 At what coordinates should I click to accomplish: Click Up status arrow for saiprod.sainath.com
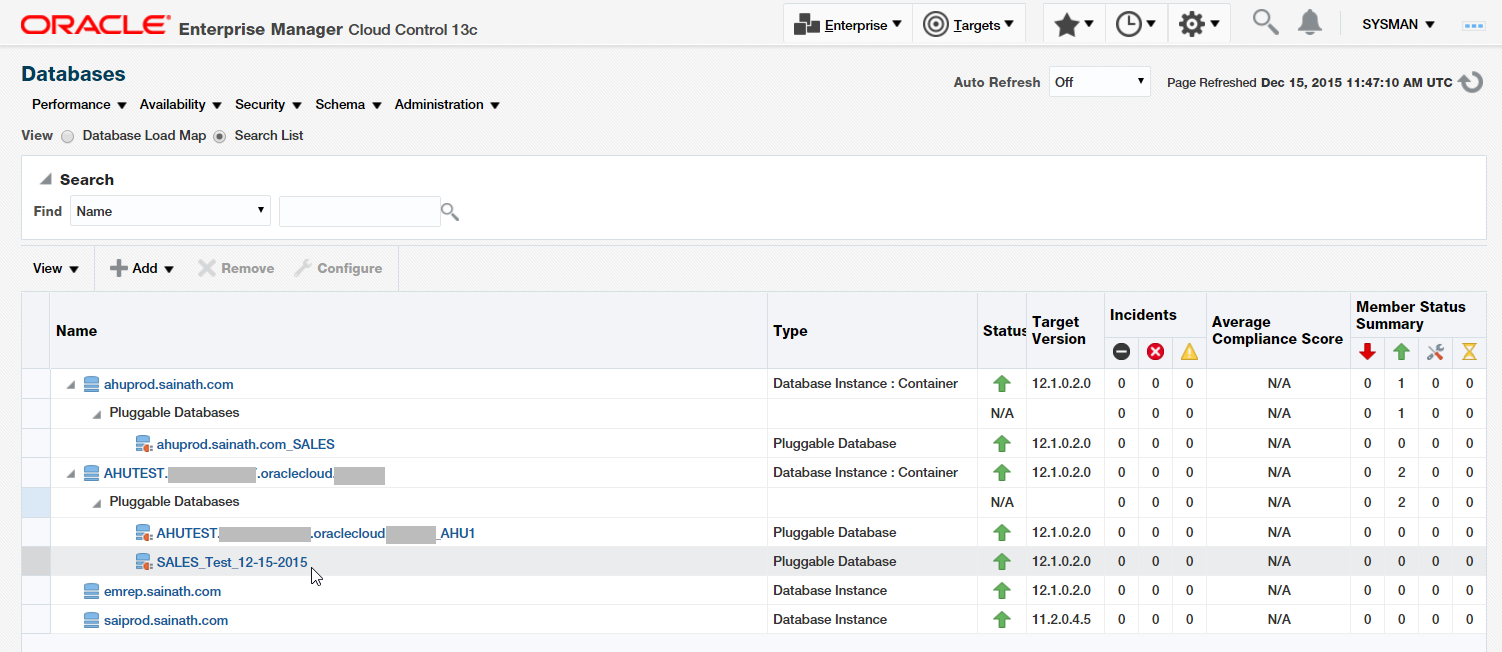coord(1002,620)
